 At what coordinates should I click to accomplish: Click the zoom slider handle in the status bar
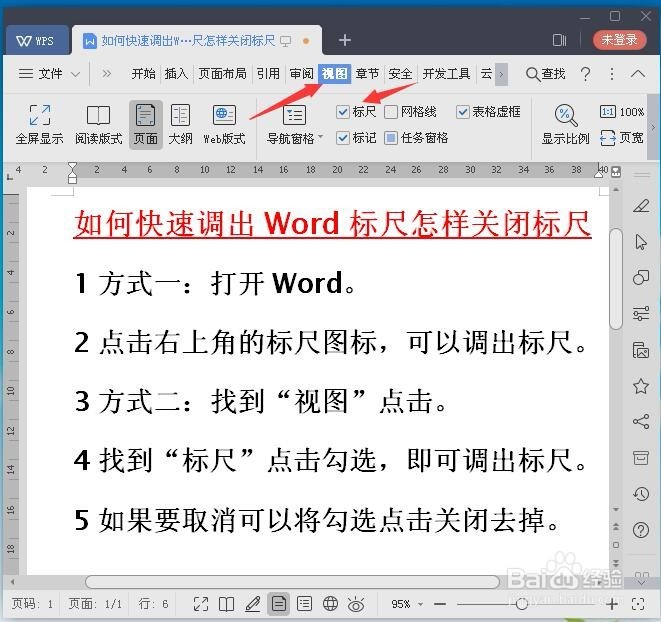[522, 604]
